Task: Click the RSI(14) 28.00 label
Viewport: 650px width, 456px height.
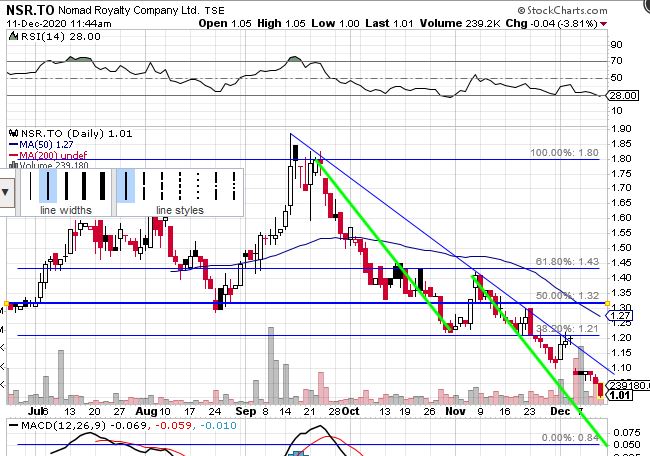Action: (61, 37)
